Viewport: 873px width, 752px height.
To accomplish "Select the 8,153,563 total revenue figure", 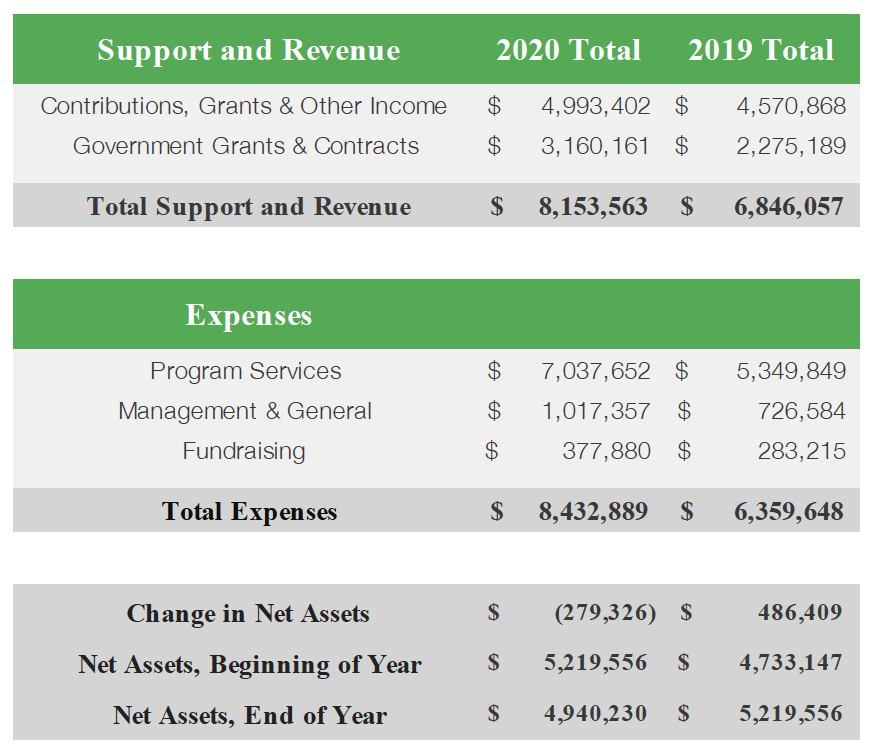I will click(x=593, y=207).
